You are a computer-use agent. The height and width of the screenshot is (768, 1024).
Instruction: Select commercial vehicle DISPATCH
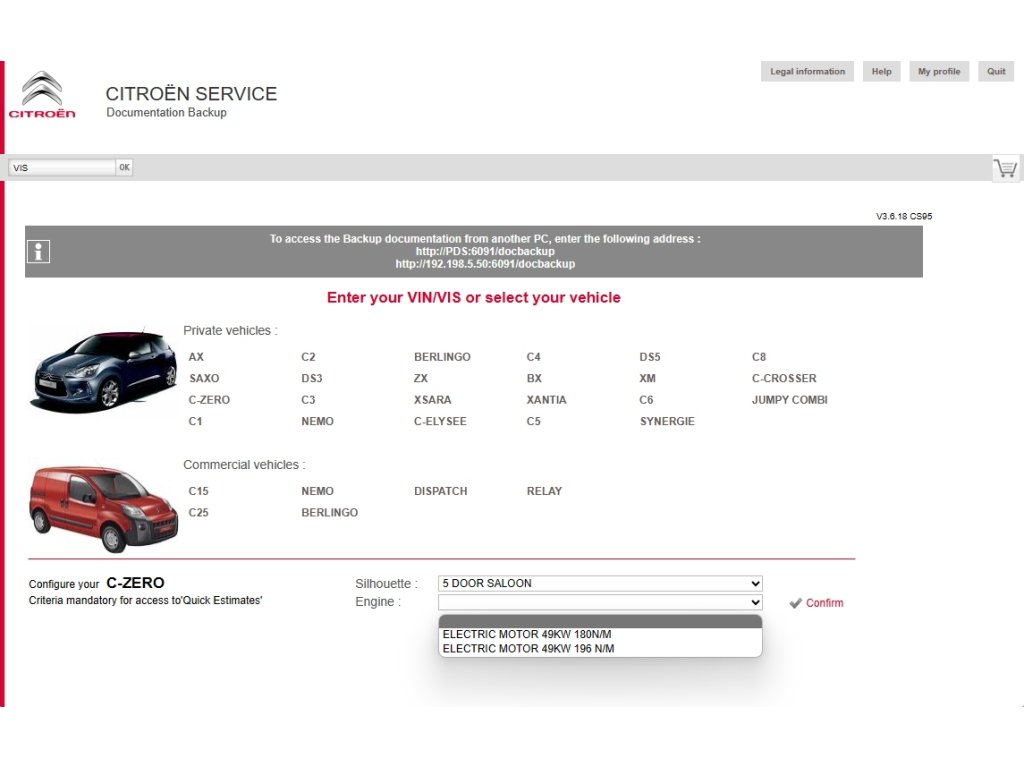[441, 491]
